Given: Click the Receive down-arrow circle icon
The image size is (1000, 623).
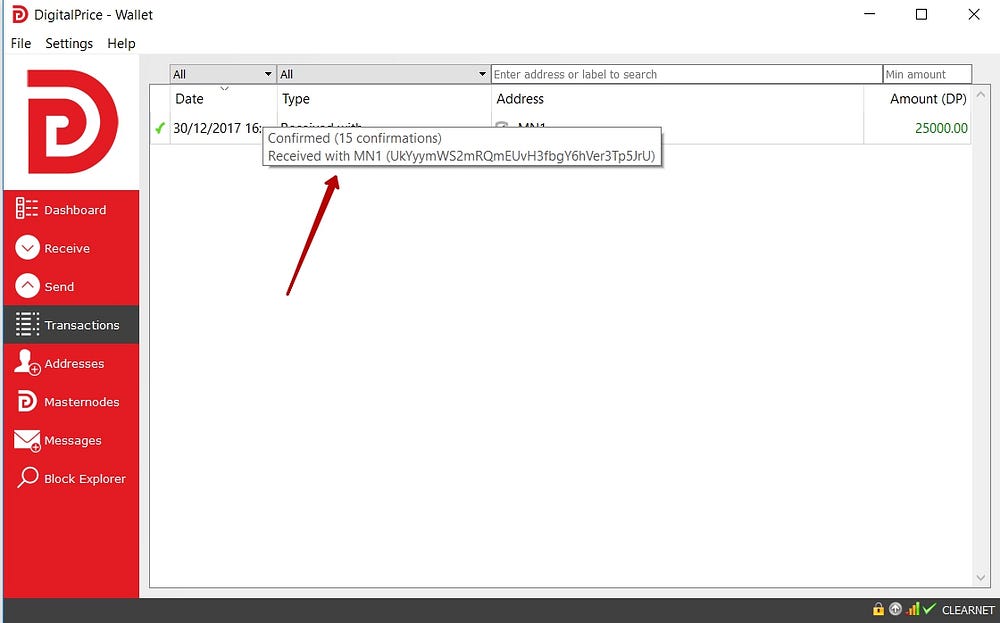Looking at the screenshot, I should (27, 247).
